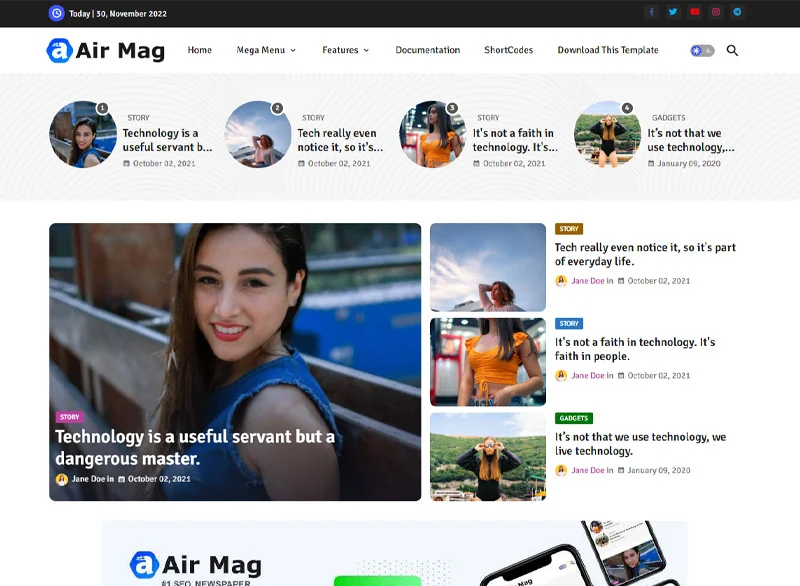Open featured headline 'Technology is a useful servant but a dangerous master.'
Viewport: 800px width, 586px height.
coord(195,447)
